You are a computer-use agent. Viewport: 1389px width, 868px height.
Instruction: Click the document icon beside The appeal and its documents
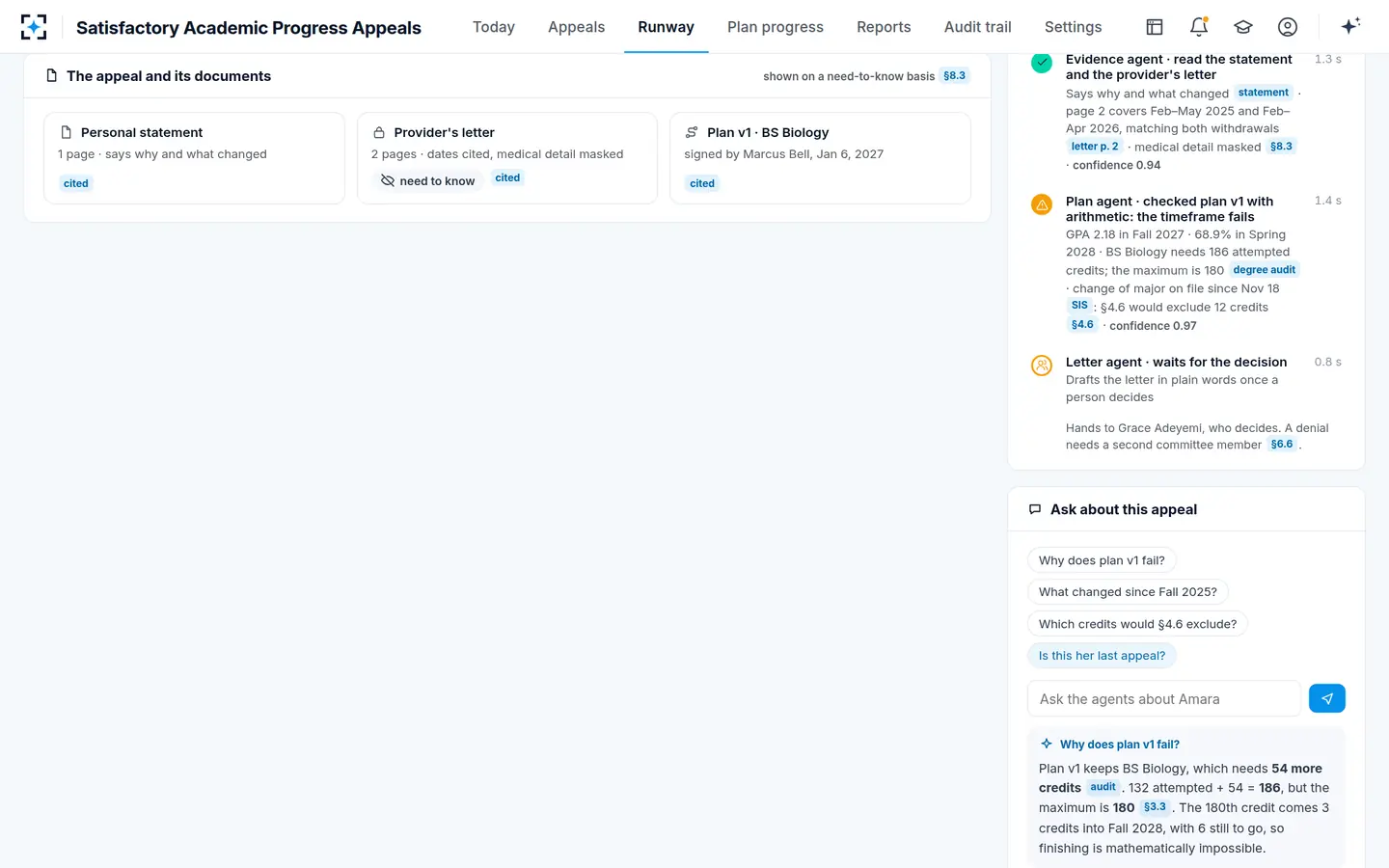[52, 75]
